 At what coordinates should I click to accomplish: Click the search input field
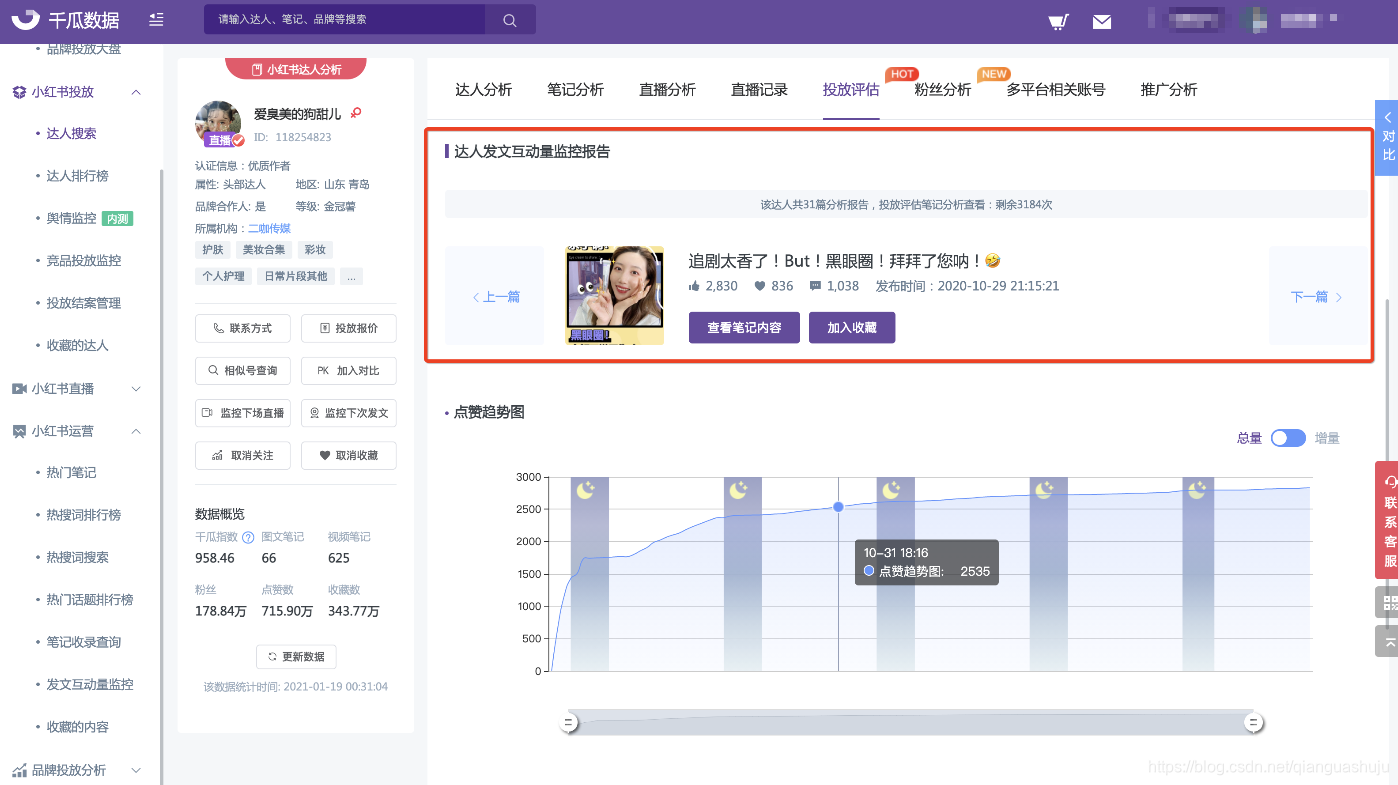click(344, 19)
